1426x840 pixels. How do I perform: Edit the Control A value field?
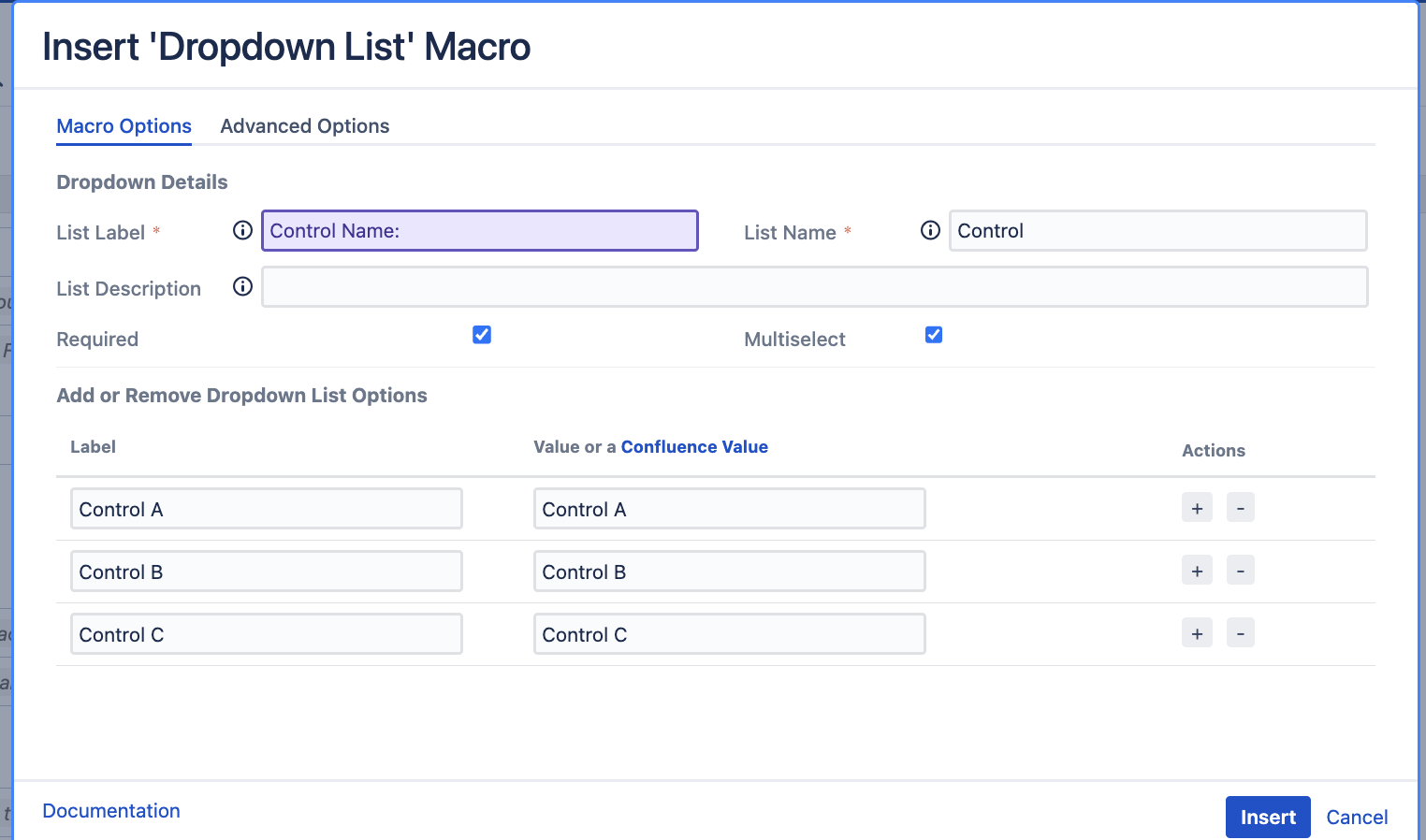point(730,509)
